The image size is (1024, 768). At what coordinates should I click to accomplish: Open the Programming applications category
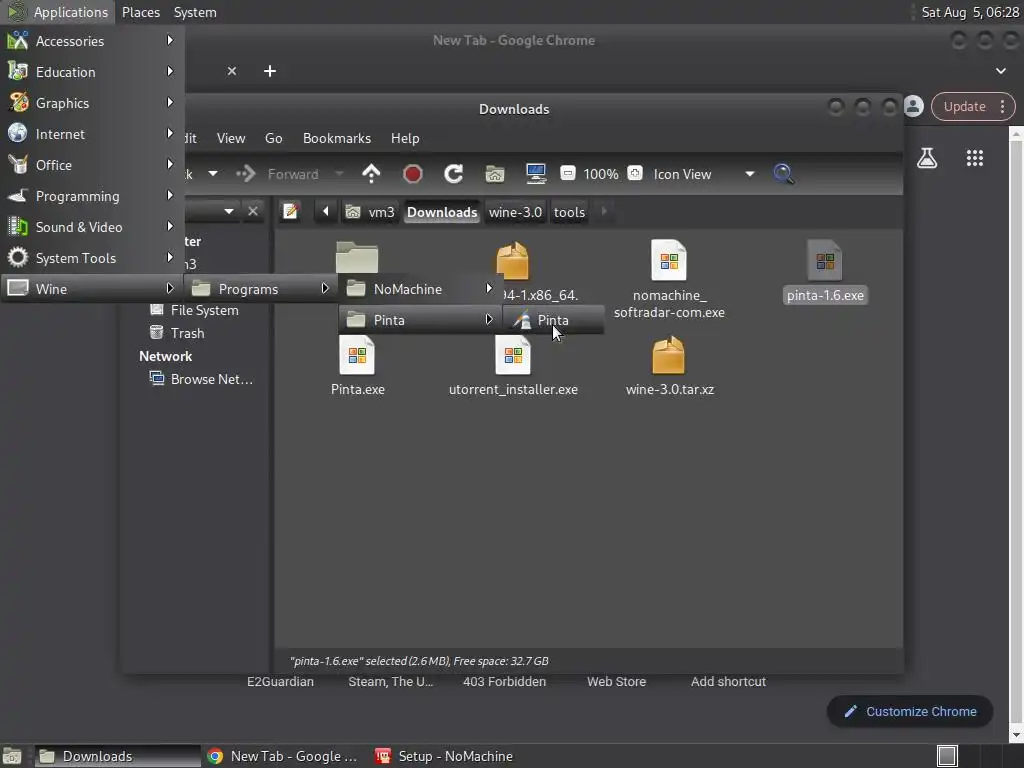[91, 196]
